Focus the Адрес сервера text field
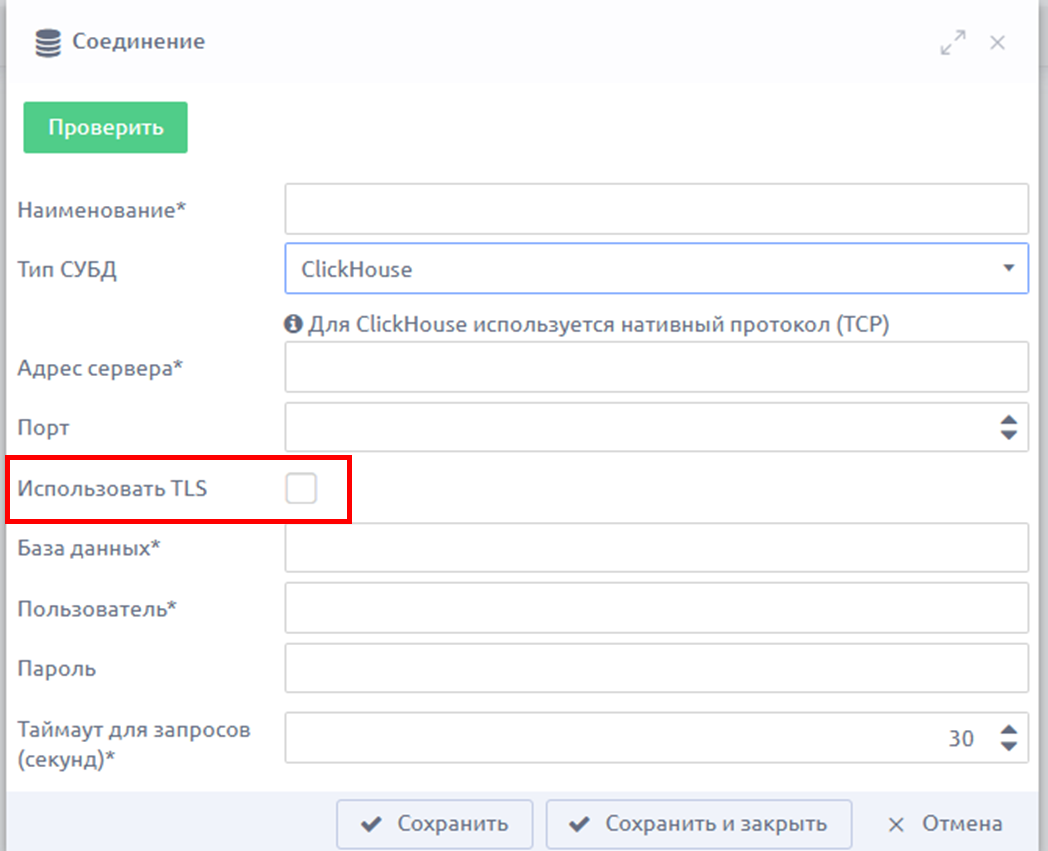1048x851 pixels. (656, 367)
